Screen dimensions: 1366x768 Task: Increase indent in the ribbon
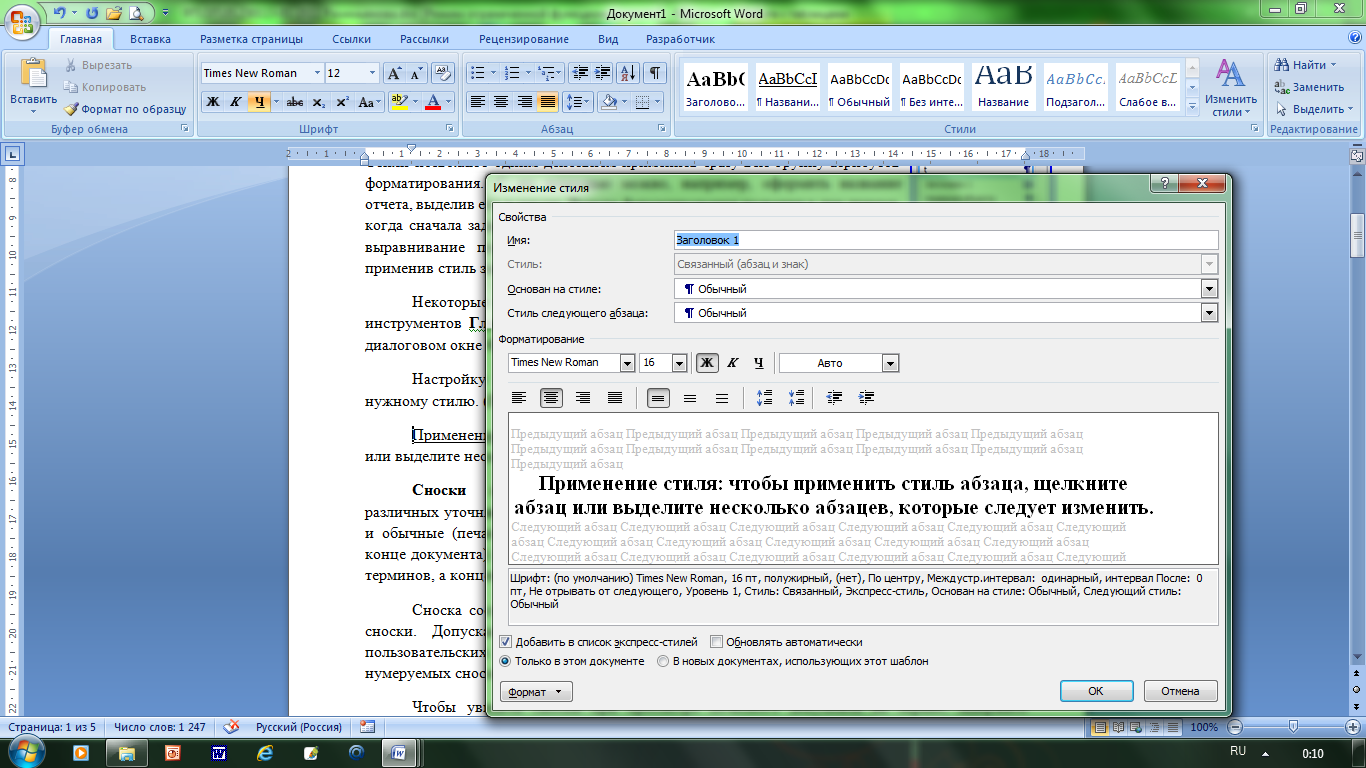coord(602,73)
